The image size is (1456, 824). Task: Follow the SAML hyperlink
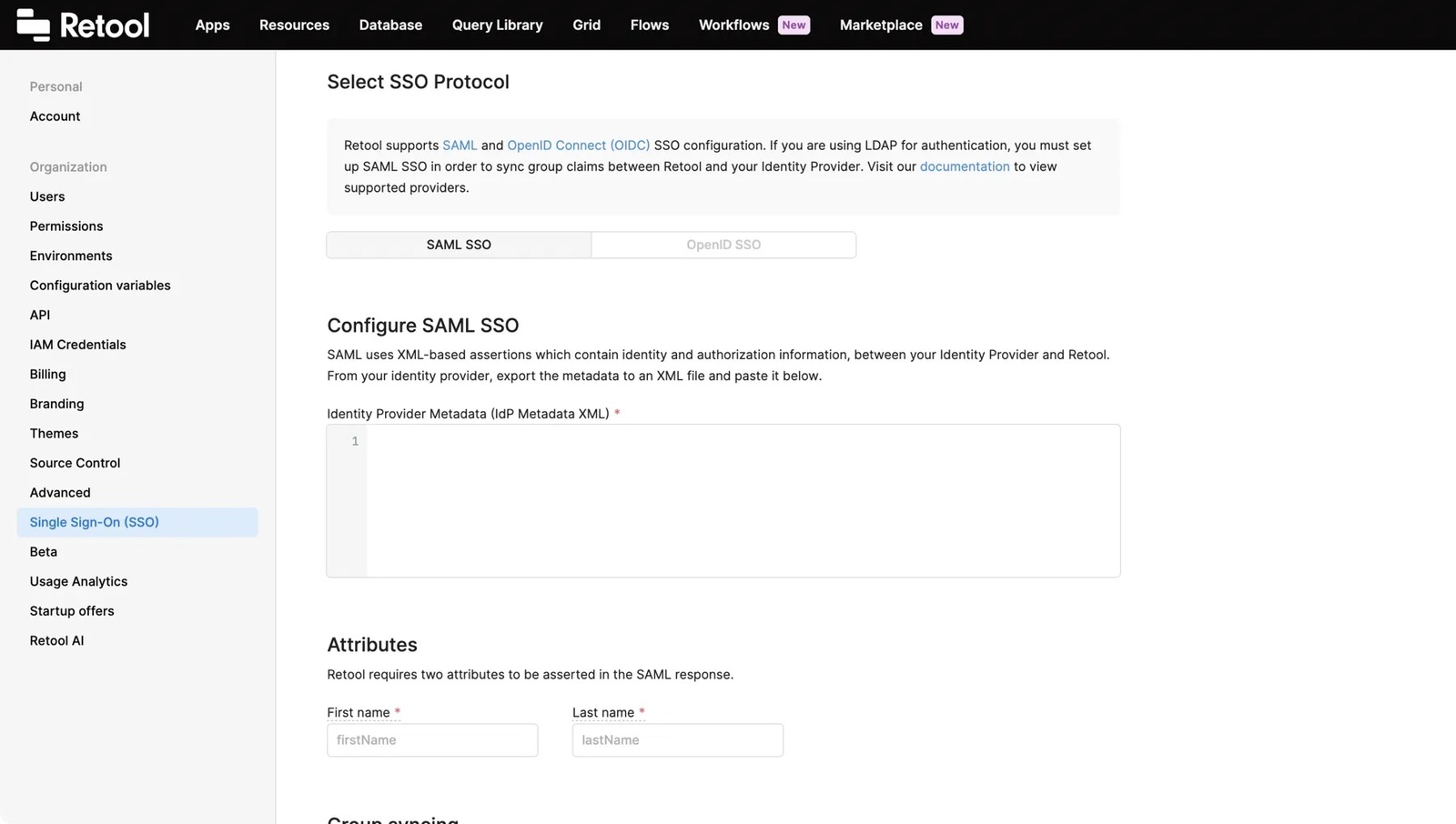click(460, 145)
